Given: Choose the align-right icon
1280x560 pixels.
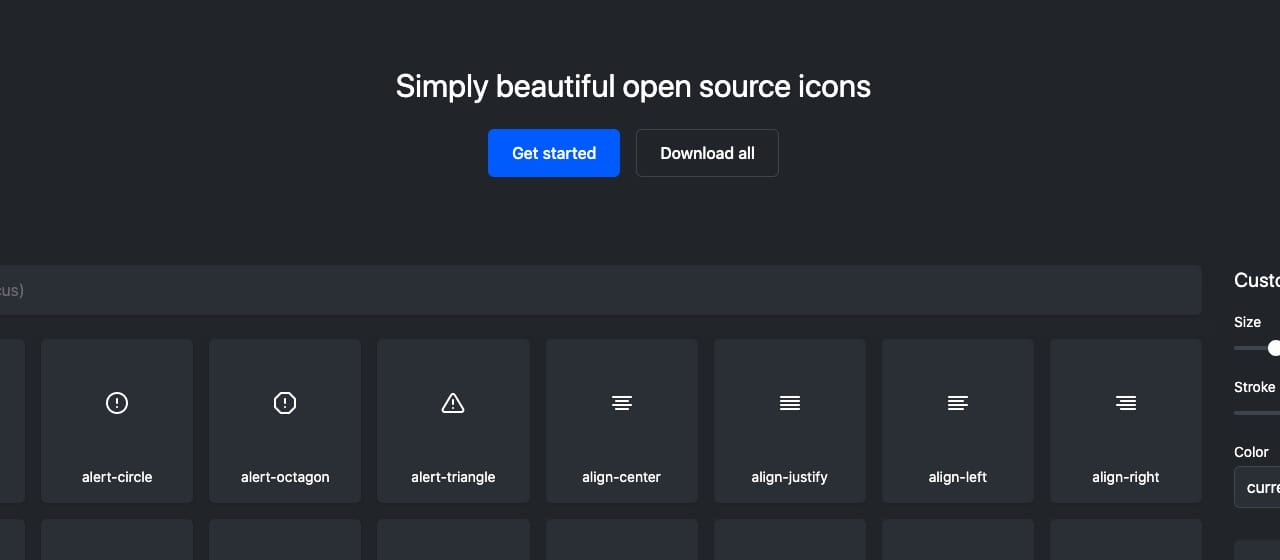Looking at the screenshot, I should point(1126,403).
